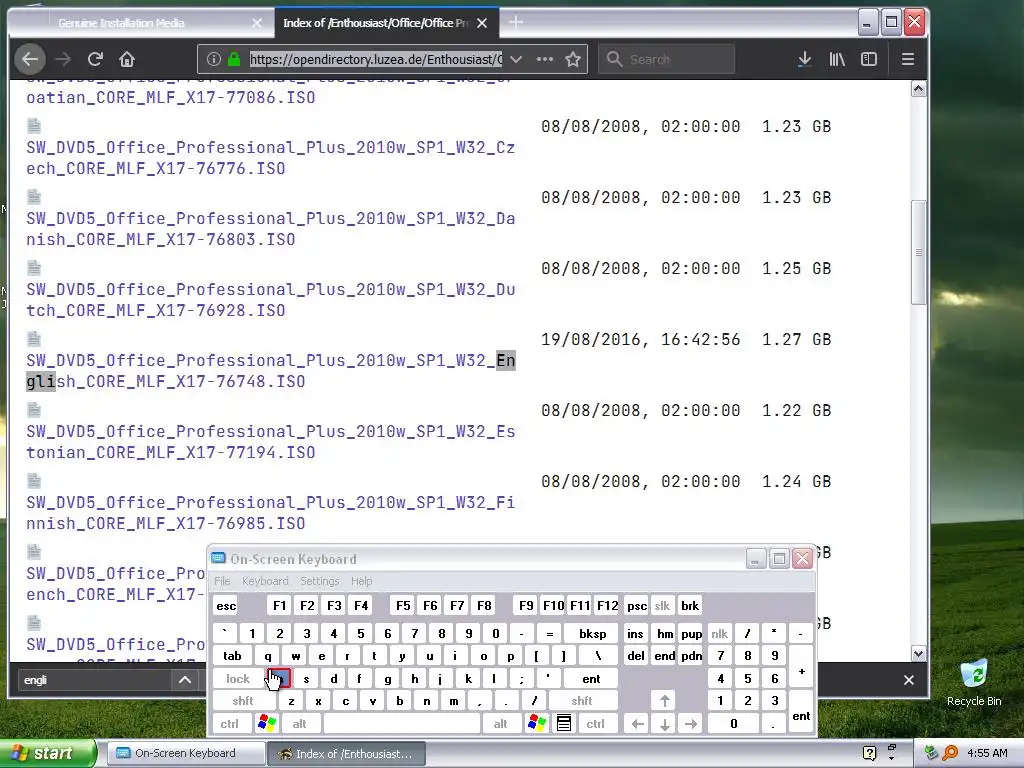This screenshot has width=1024, height=768.
Task: Click the bksp key on keyboard
Action: [x=592, y=633]
